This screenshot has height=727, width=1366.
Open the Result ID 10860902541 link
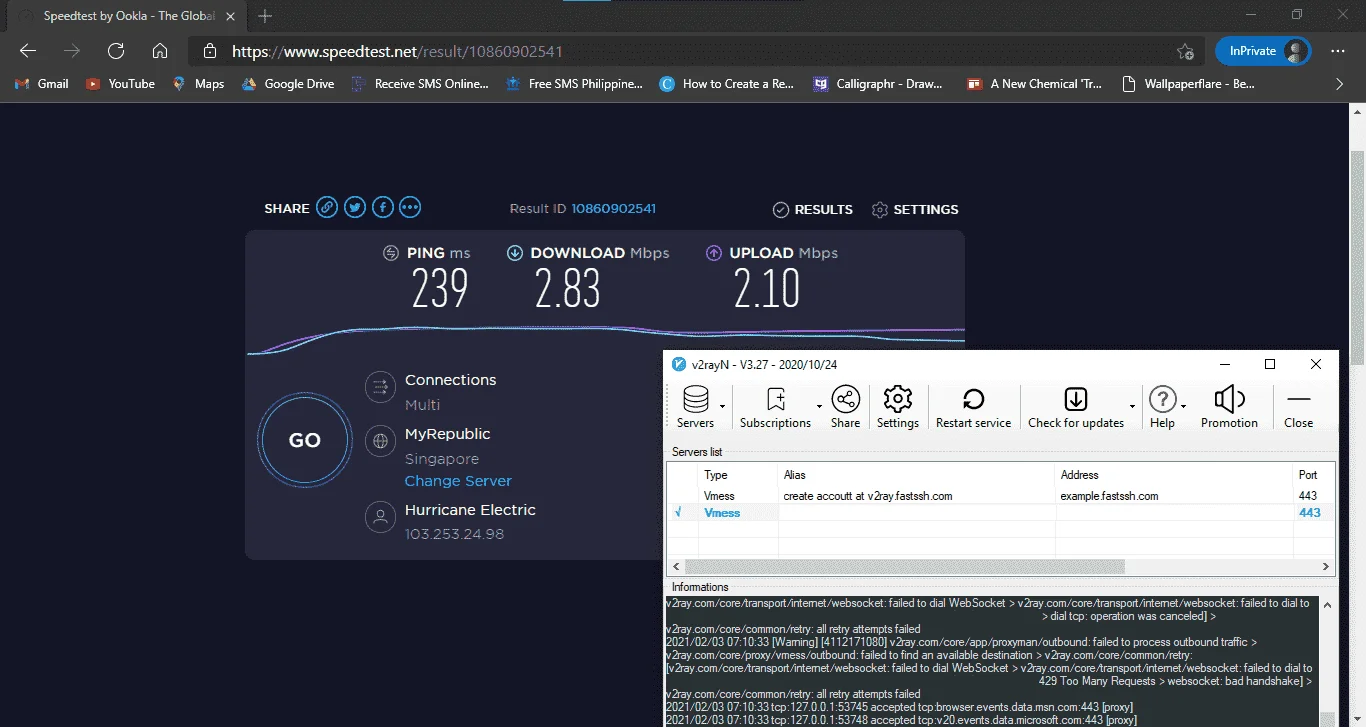click(x=613, y=208)
